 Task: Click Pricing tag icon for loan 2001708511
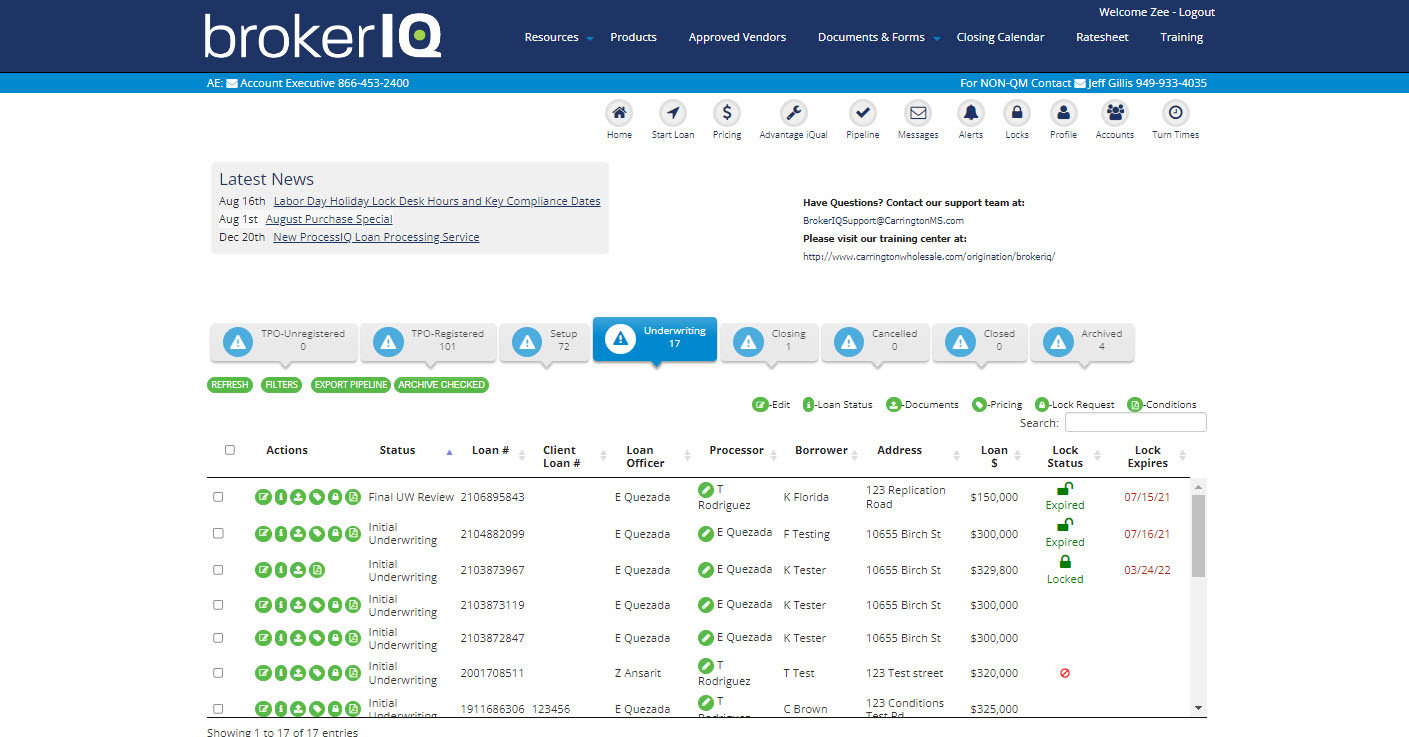(317, 673)
